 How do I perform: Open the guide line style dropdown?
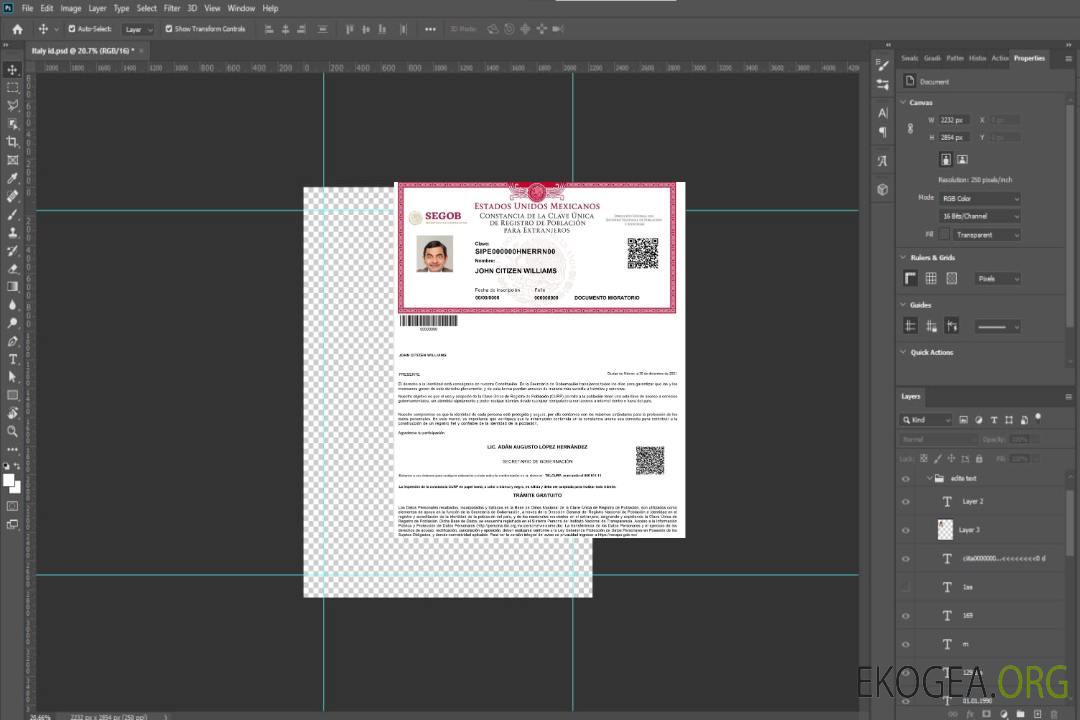[997, 327]
